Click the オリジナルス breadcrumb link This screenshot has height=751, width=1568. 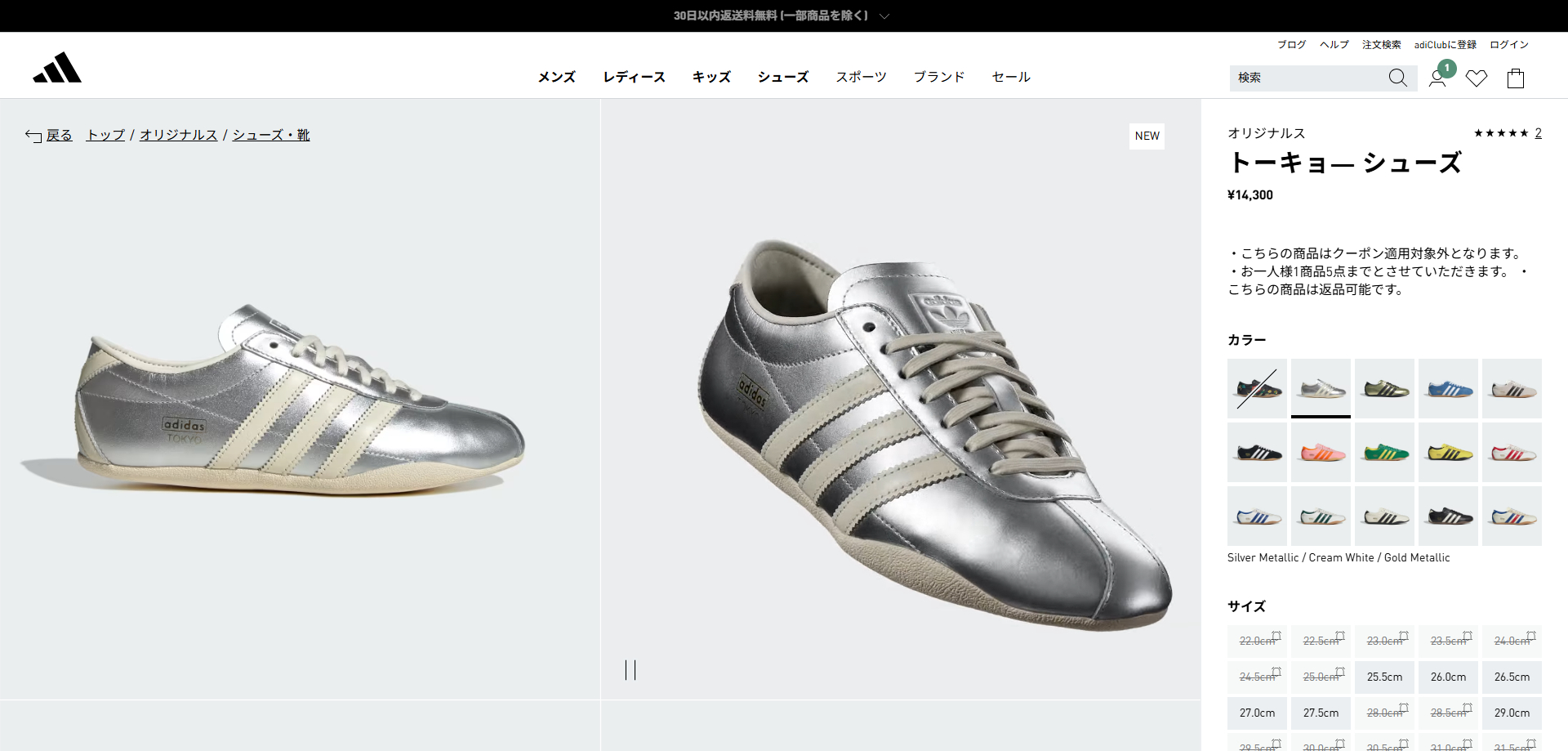(178, 135)
